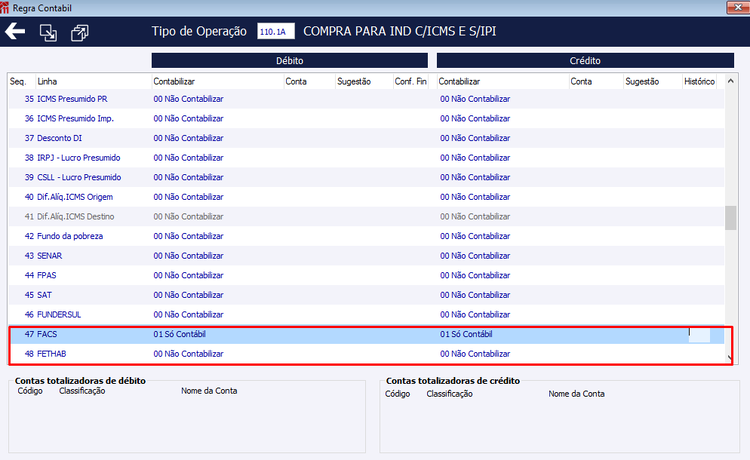Click the import arrow-into-box toolbar icon
The image size is (750, 460).
coord(48,33)
